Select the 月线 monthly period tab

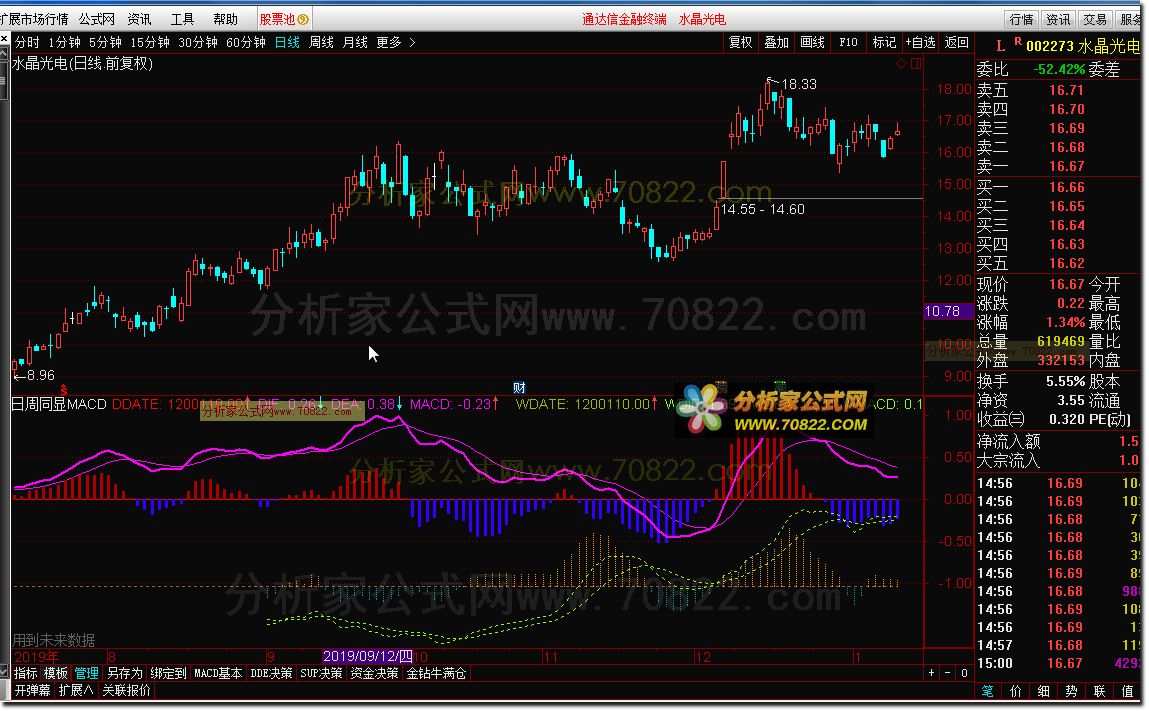pos(355,43)
